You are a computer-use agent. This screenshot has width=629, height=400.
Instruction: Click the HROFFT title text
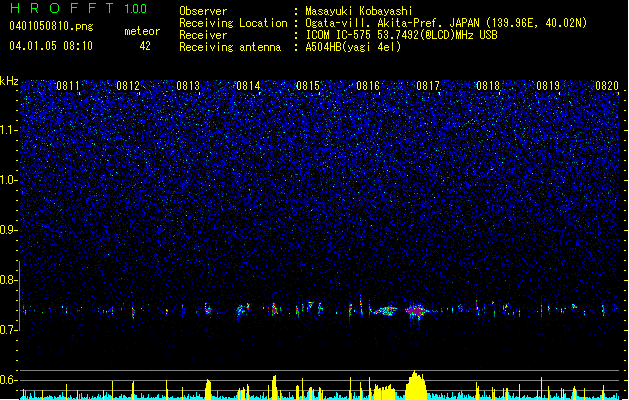point(61,8)
